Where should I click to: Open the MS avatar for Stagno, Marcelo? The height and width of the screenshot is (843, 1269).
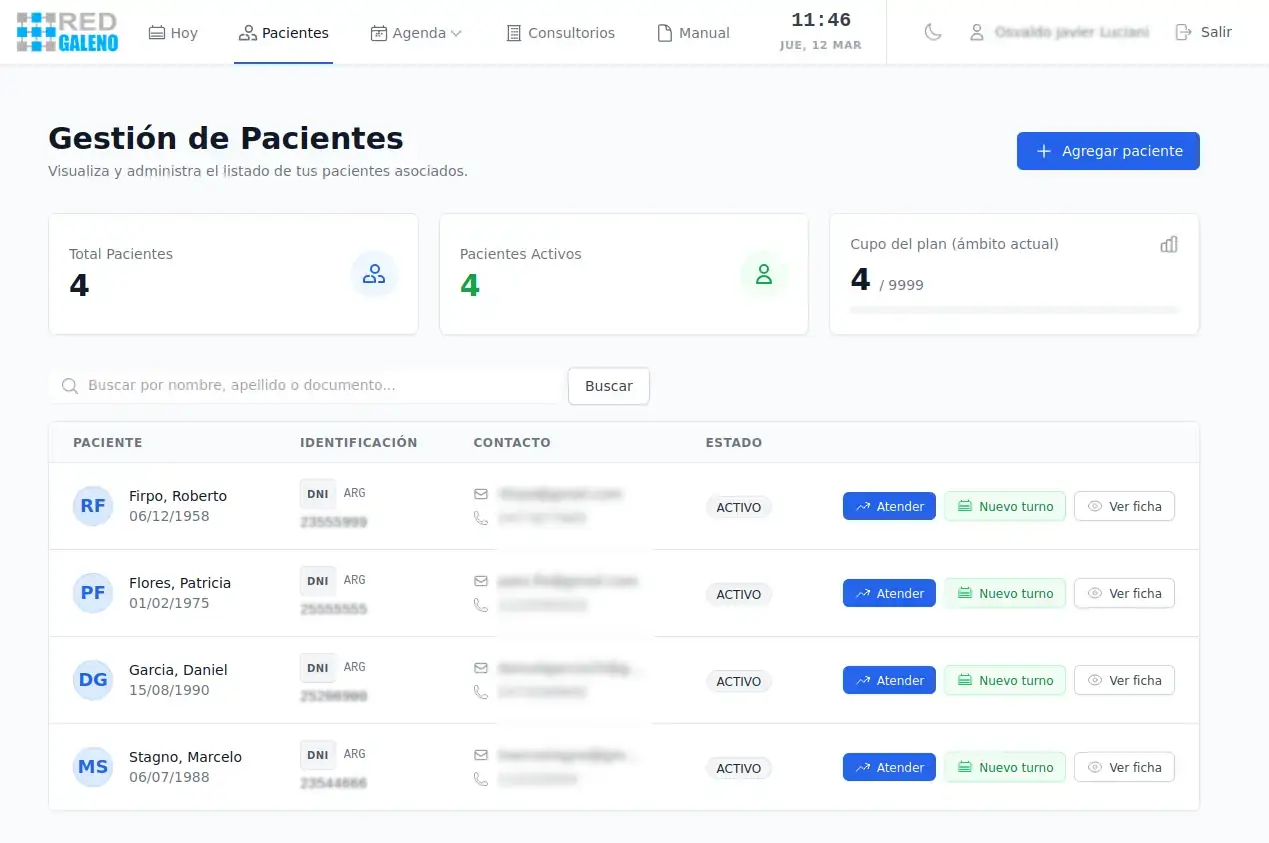(92, 767)
